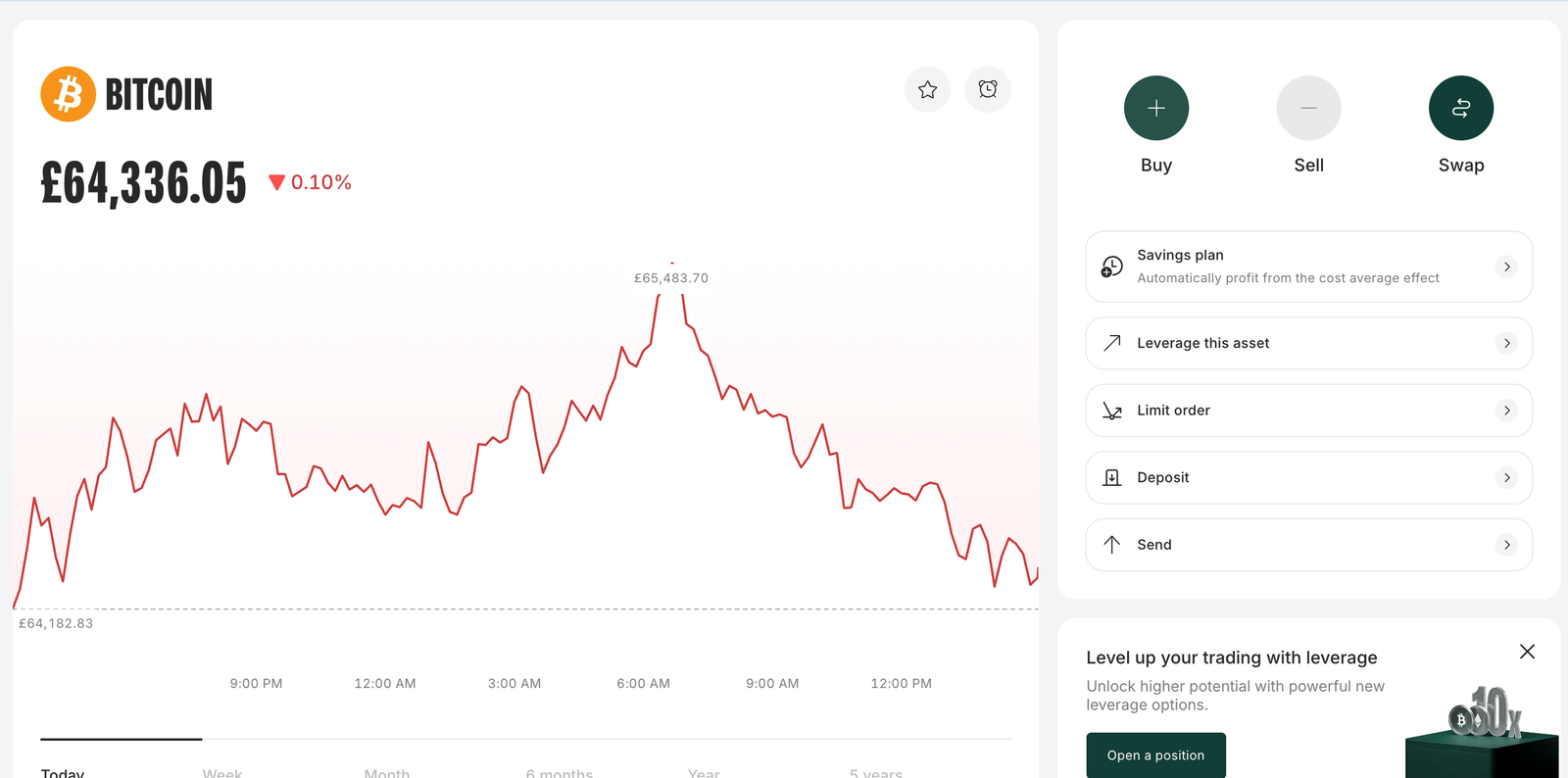This screenshot has width=1568, height=778.
Task: Expand Send row chevron
Action: pos(1507,545)
